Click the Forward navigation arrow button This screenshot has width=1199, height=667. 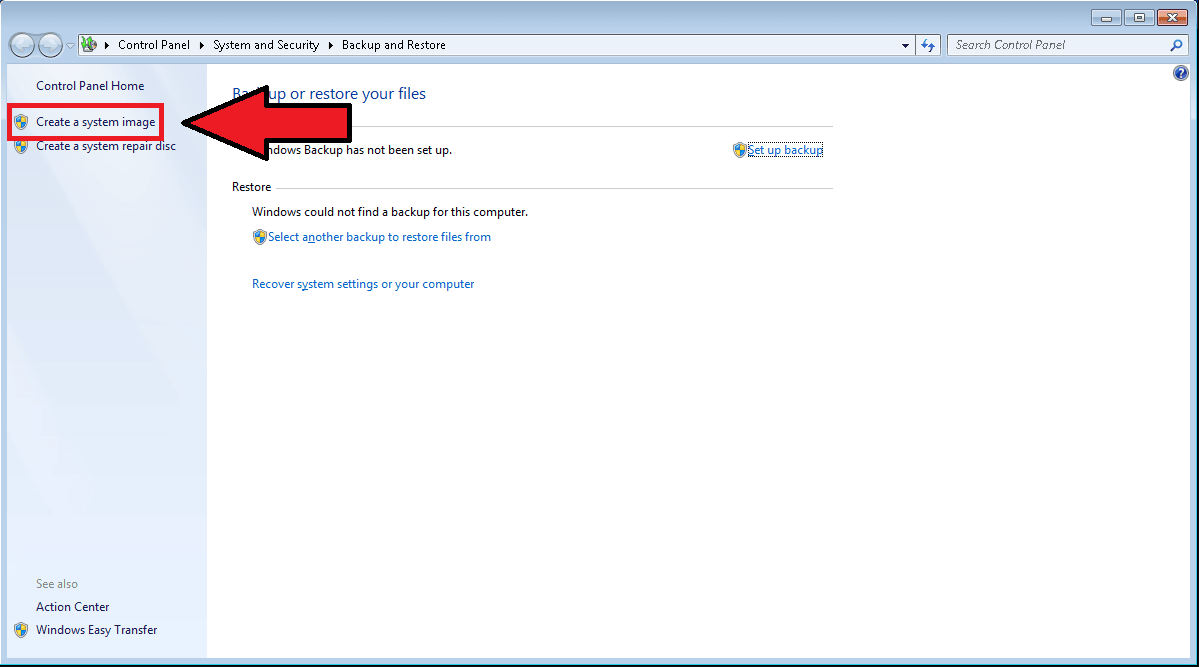pos(50,45)
